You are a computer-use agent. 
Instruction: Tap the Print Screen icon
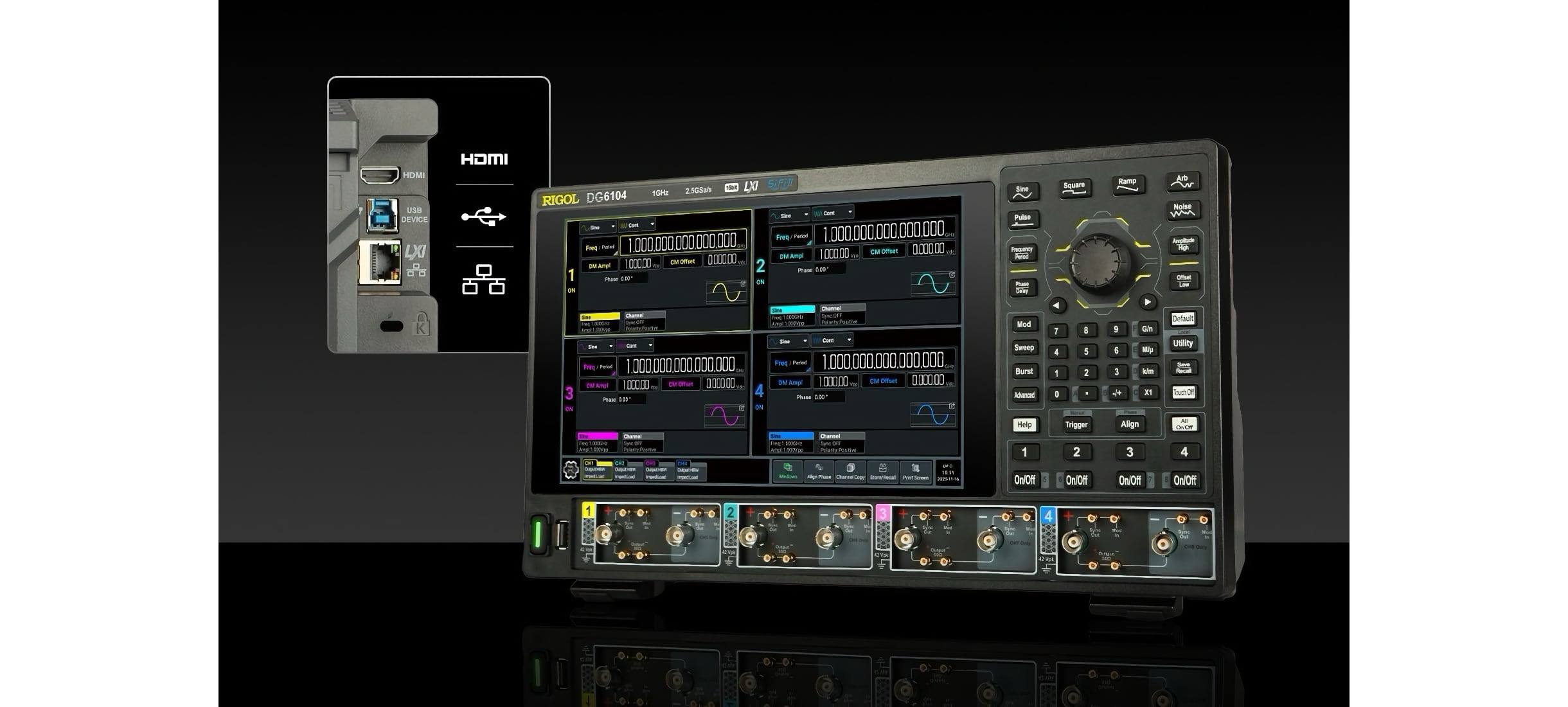tap(916, 471)
